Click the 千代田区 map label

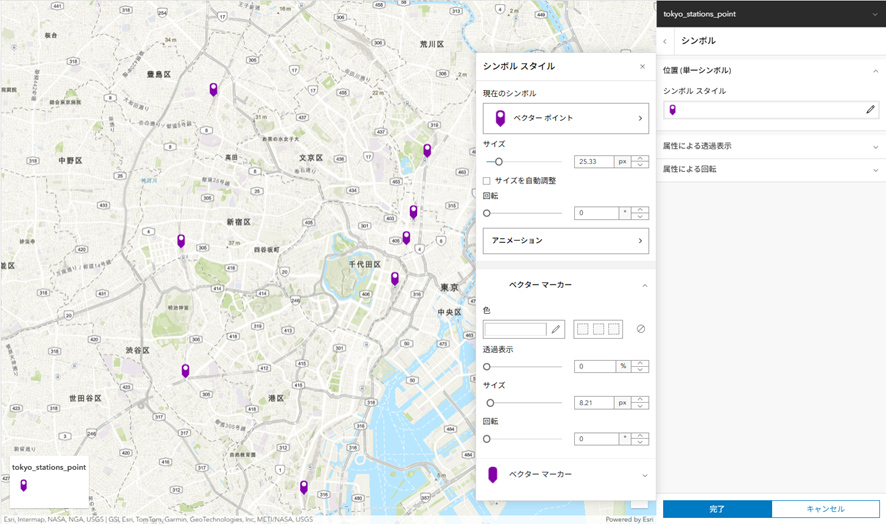(364, 264)
